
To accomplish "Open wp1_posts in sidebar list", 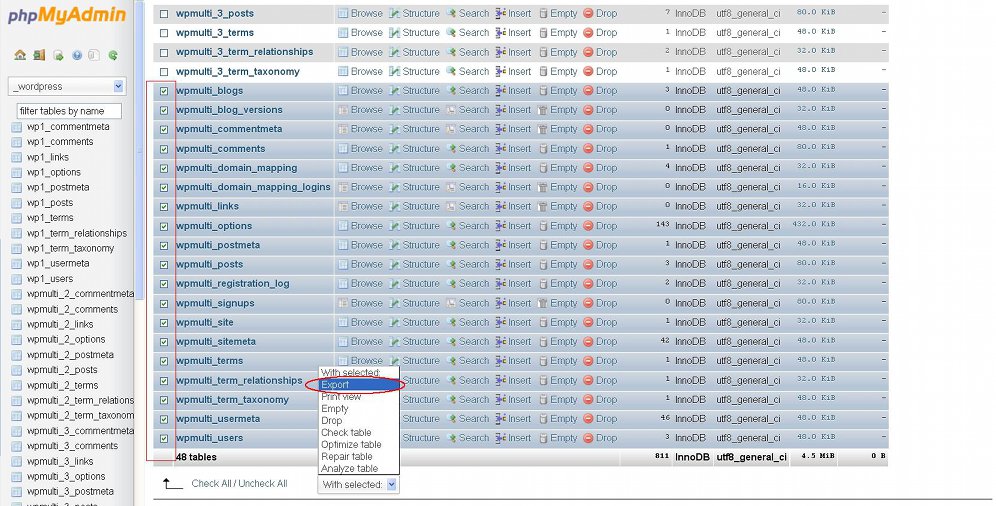I will tap(50, 203).
